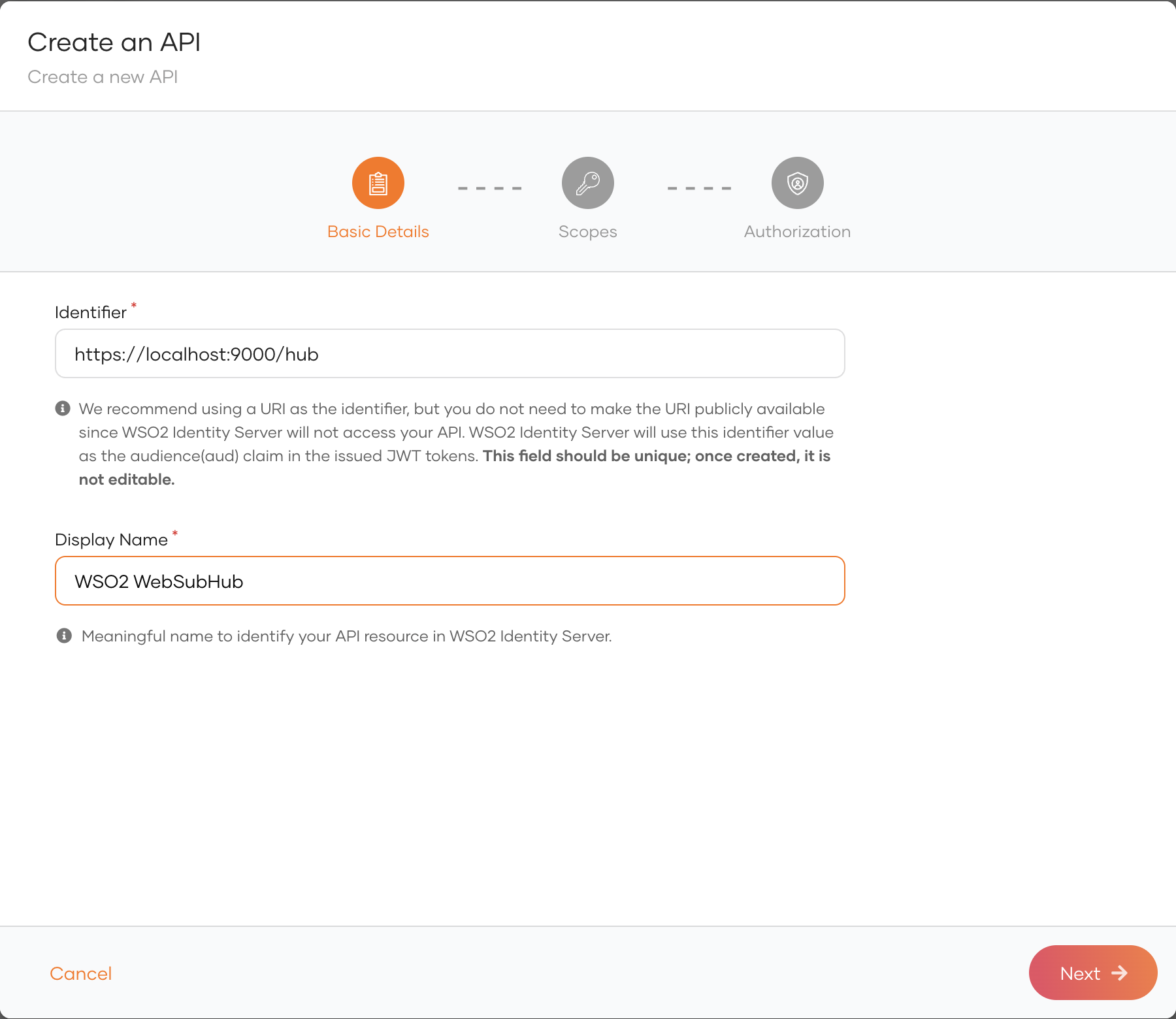The height and width of the screenshot is (1019, 1176).
Task: Click the Scopes key step icon
Action: [587, 183]
